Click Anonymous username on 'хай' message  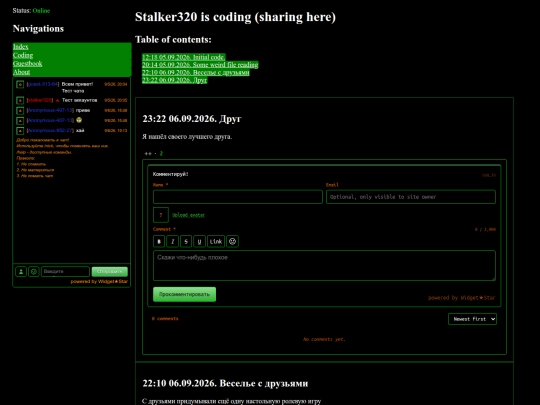[x=50, y=131]
